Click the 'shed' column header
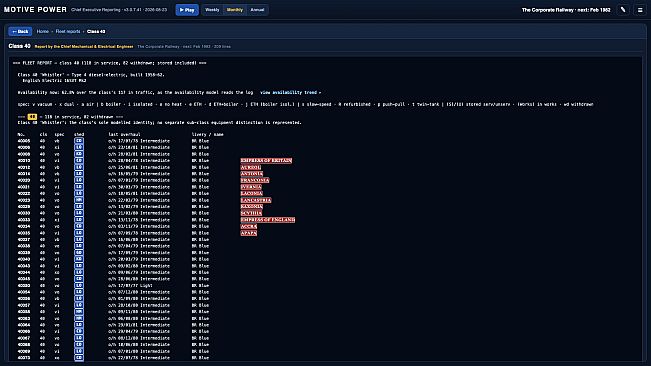Image resolution: width=651 pixels, height=366 pixels. (79, 134)
